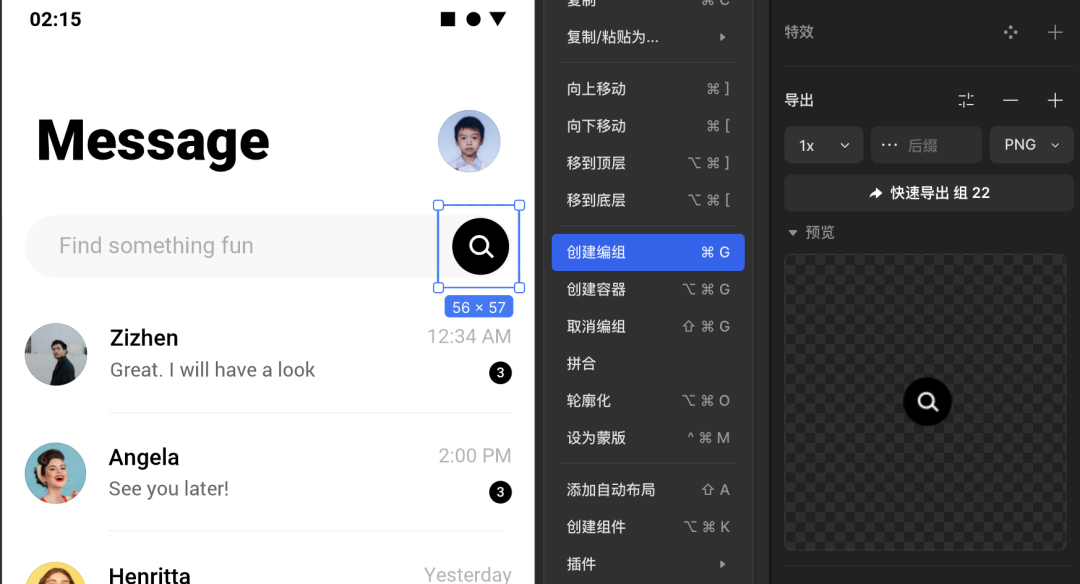The width and height of the screenshot is (1080, 584).
Task: Click the black search icon button
Action: [480, 247]
